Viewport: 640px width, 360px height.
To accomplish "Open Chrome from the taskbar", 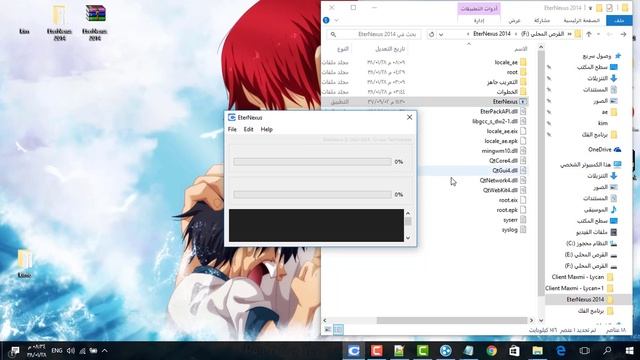I will (491, 351).
